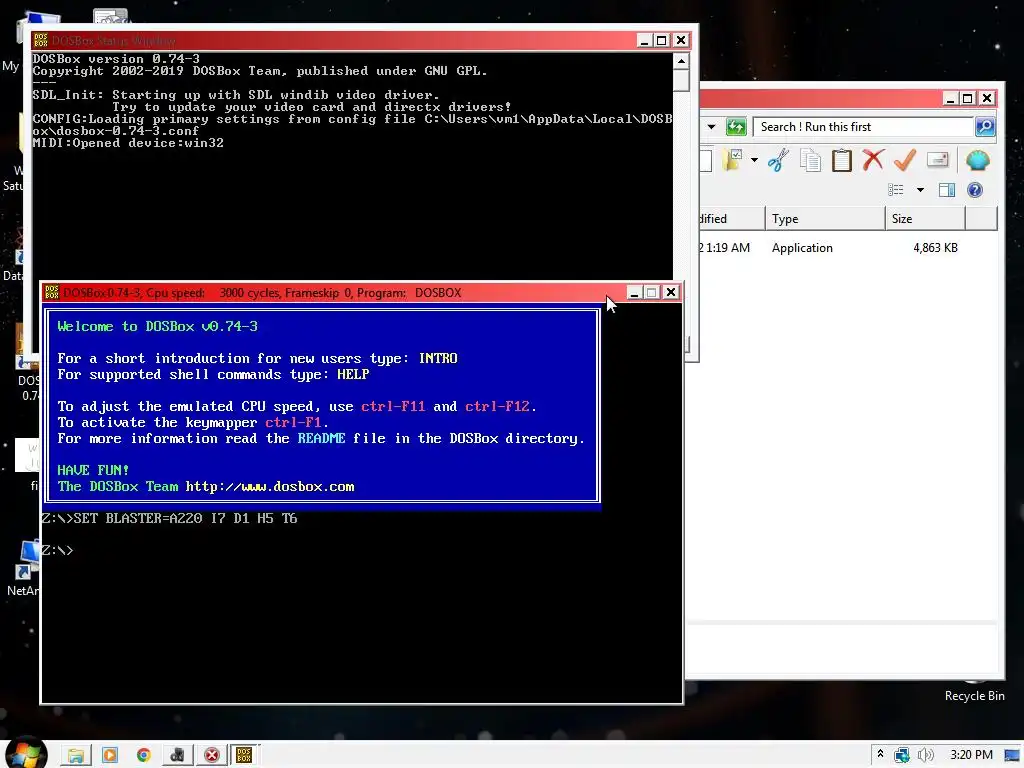Click the DOSBox 0.74-3 Cpu speed title bar
Viewport: 1024px width, 768px height.
(333, 293)
